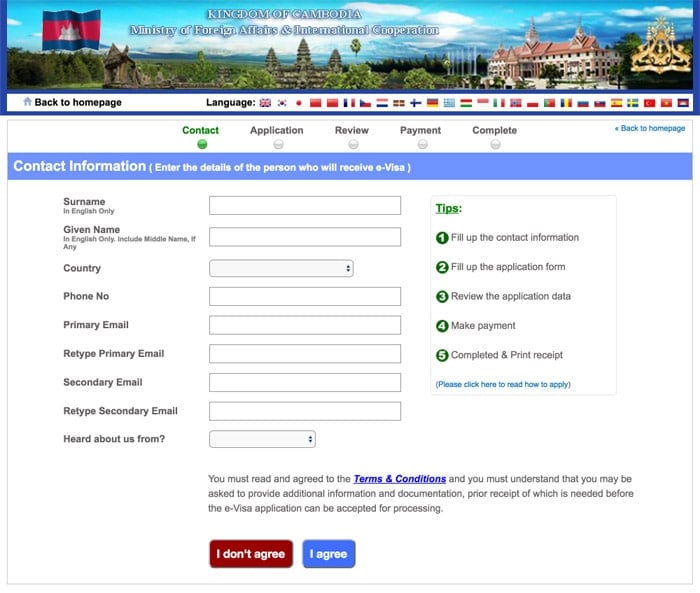This screenshot has height=593, width=700.
Task: Select the Hungarian flag language
Action: point(466,103)
